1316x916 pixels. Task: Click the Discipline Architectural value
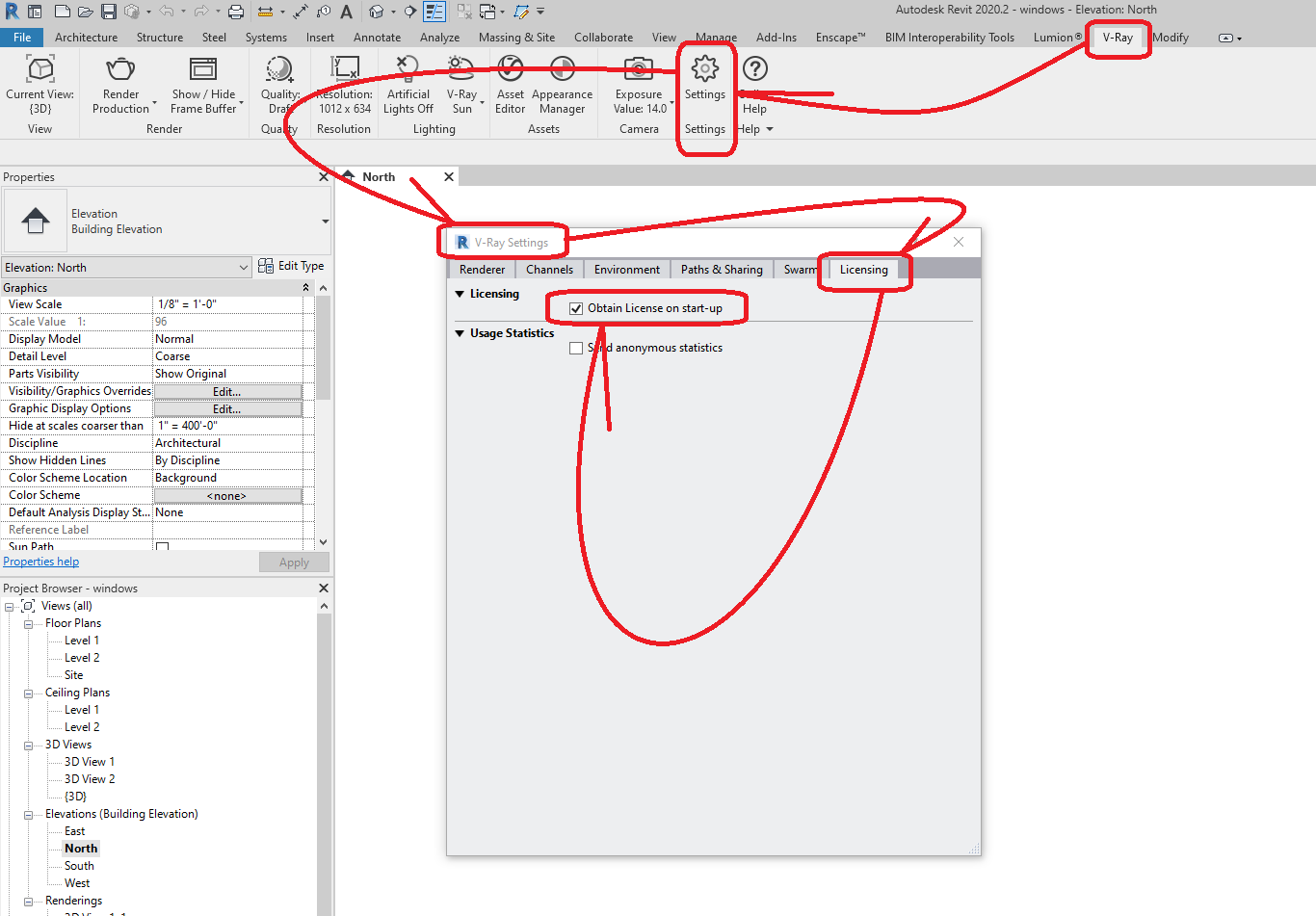point(227,443)
